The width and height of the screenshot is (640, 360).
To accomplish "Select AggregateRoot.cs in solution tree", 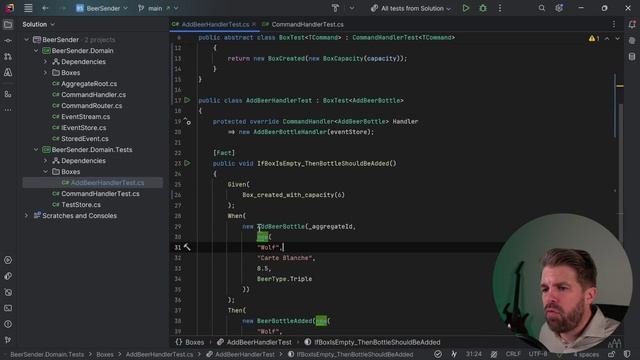I will point(89,84).
